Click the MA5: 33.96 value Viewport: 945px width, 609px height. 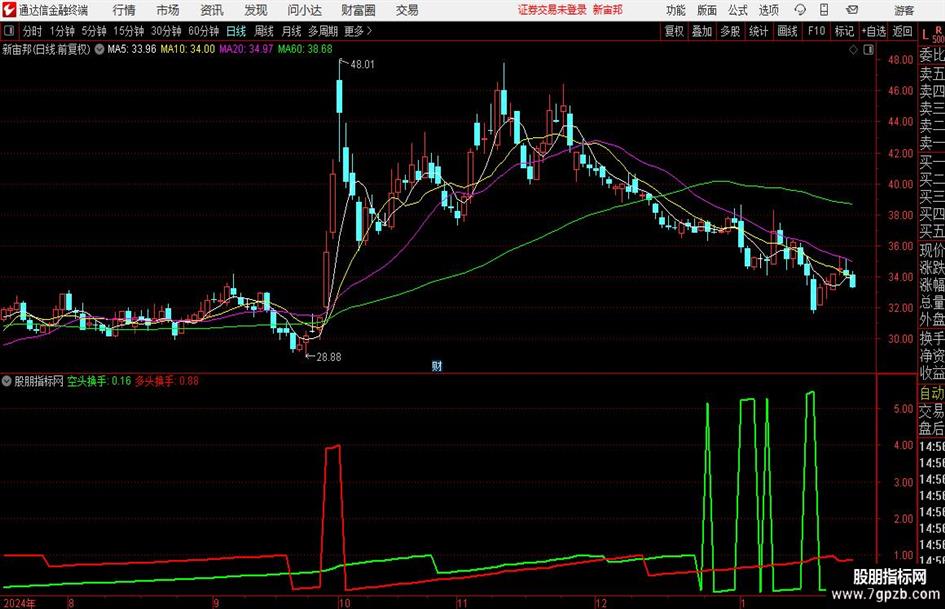131,49
